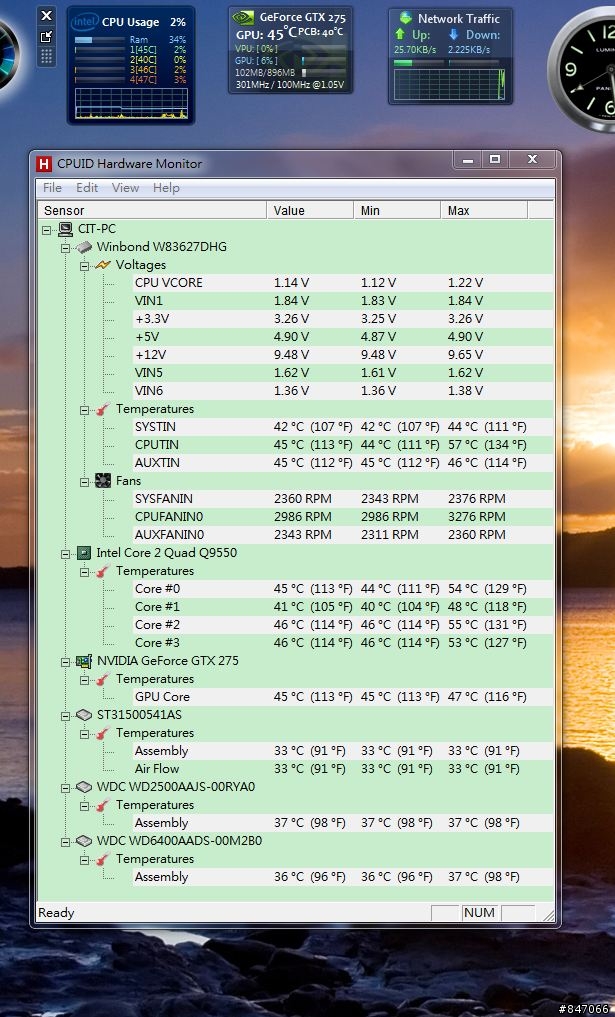Click the NUM indicator in status bar
This screenshot has width=615, height=1017.
coord(480,913)
